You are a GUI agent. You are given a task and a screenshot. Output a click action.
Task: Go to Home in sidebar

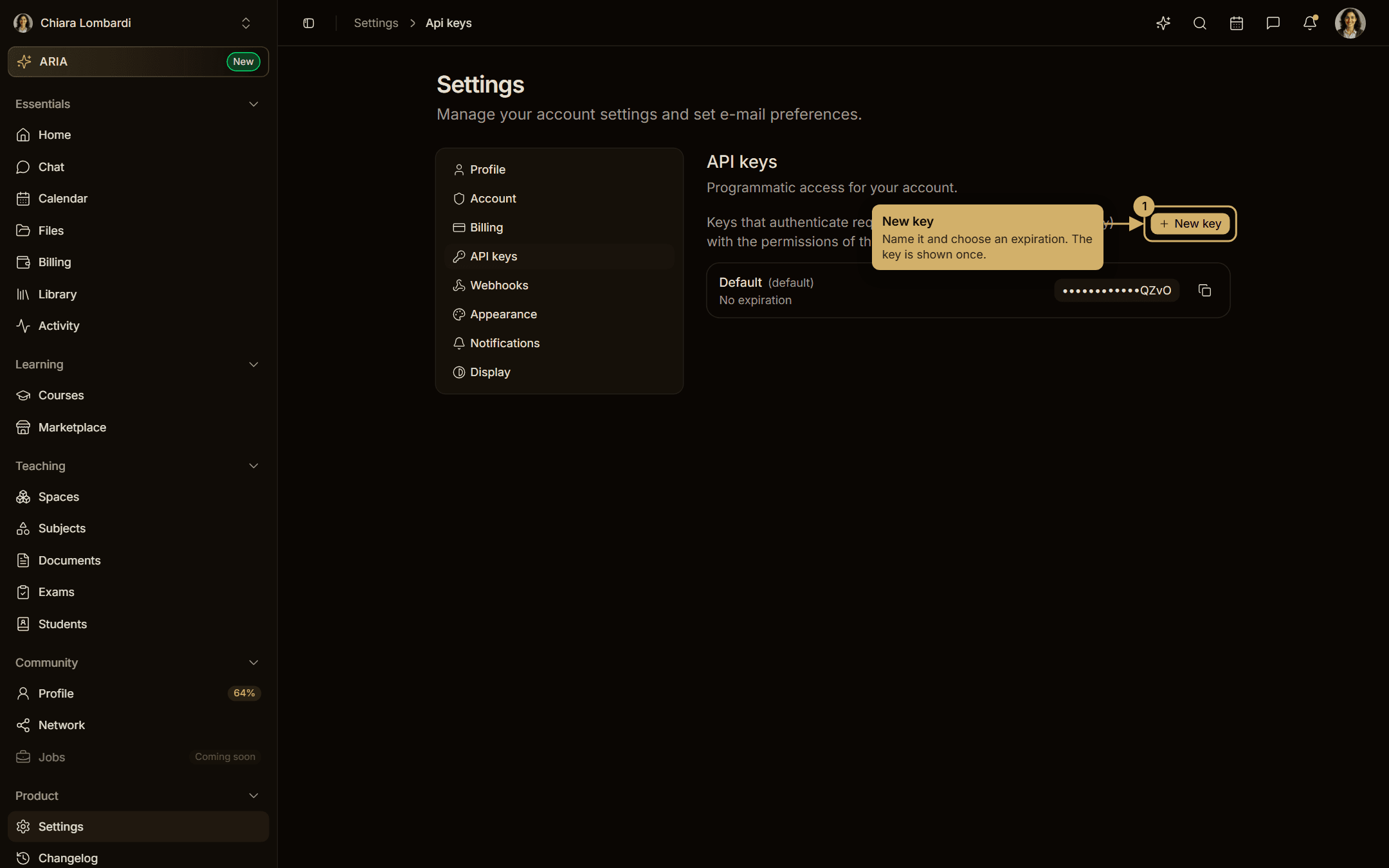pos(138,135)
